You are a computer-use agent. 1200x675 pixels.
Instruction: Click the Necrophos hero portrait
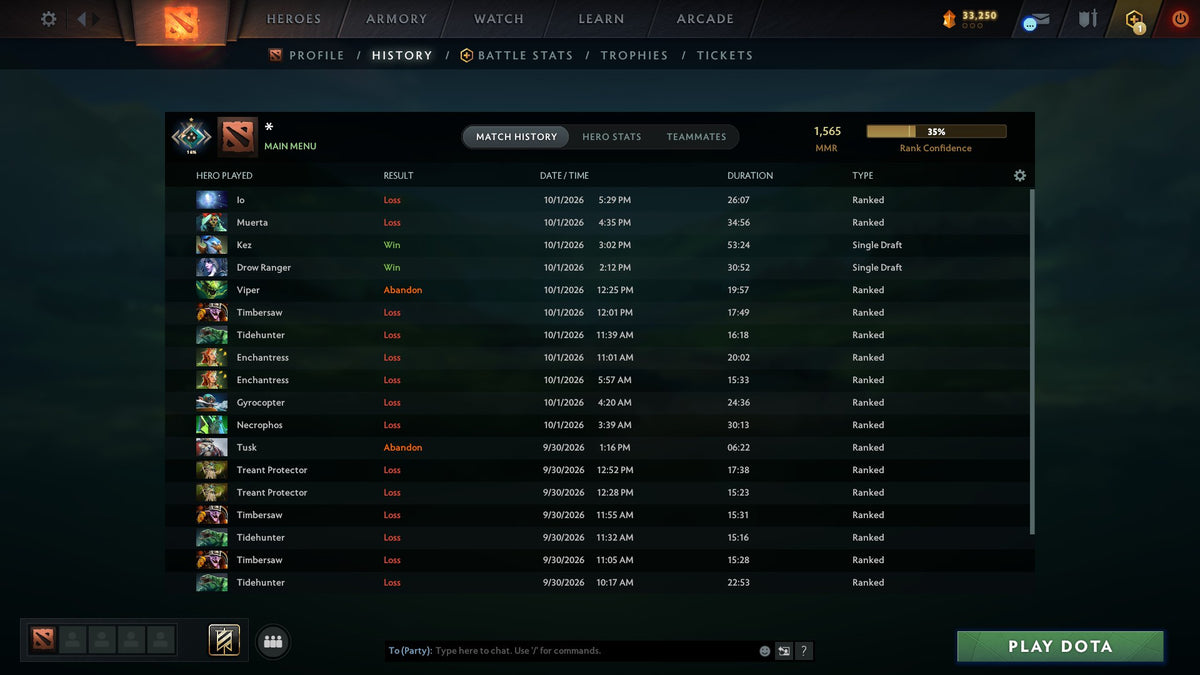tap(212, 425)
